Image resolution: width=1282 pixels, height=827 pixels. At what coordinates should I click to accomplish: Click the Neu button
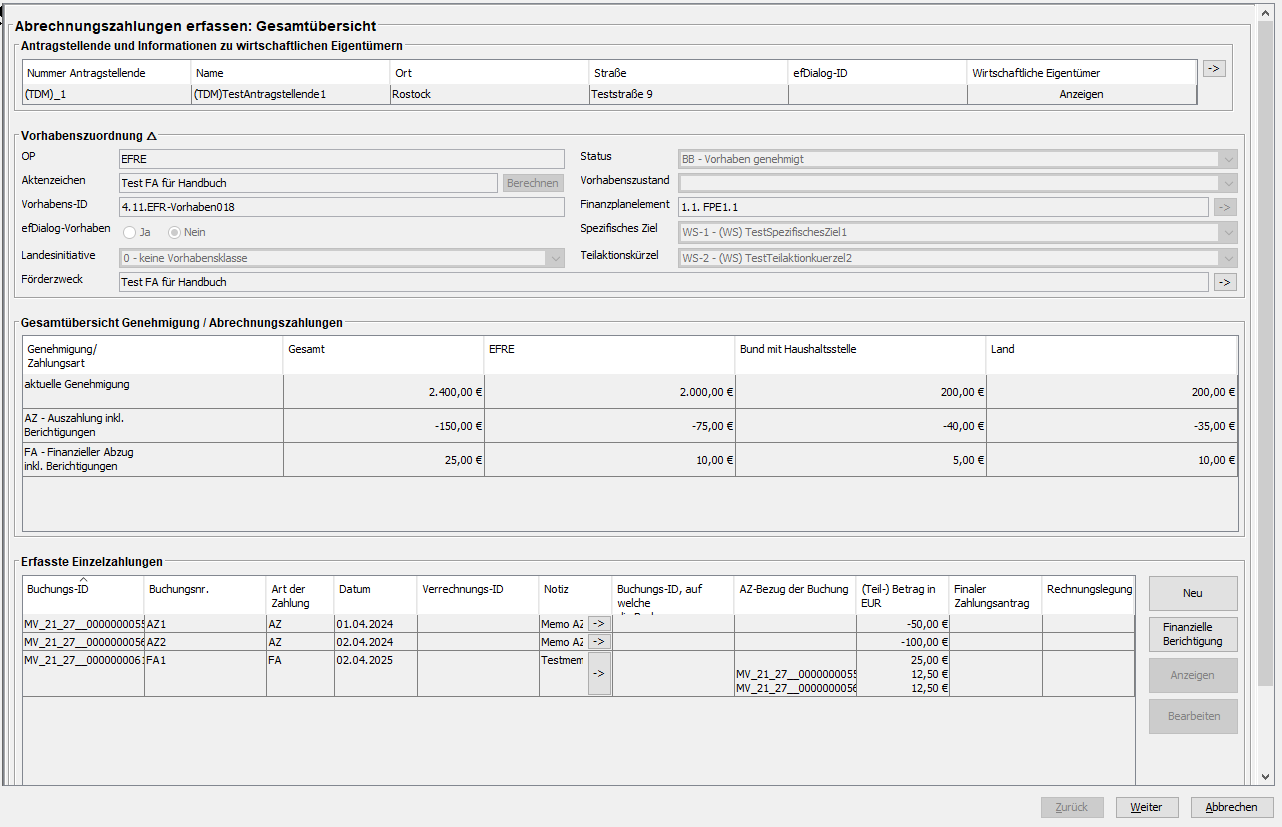(x=1192, y=593)
